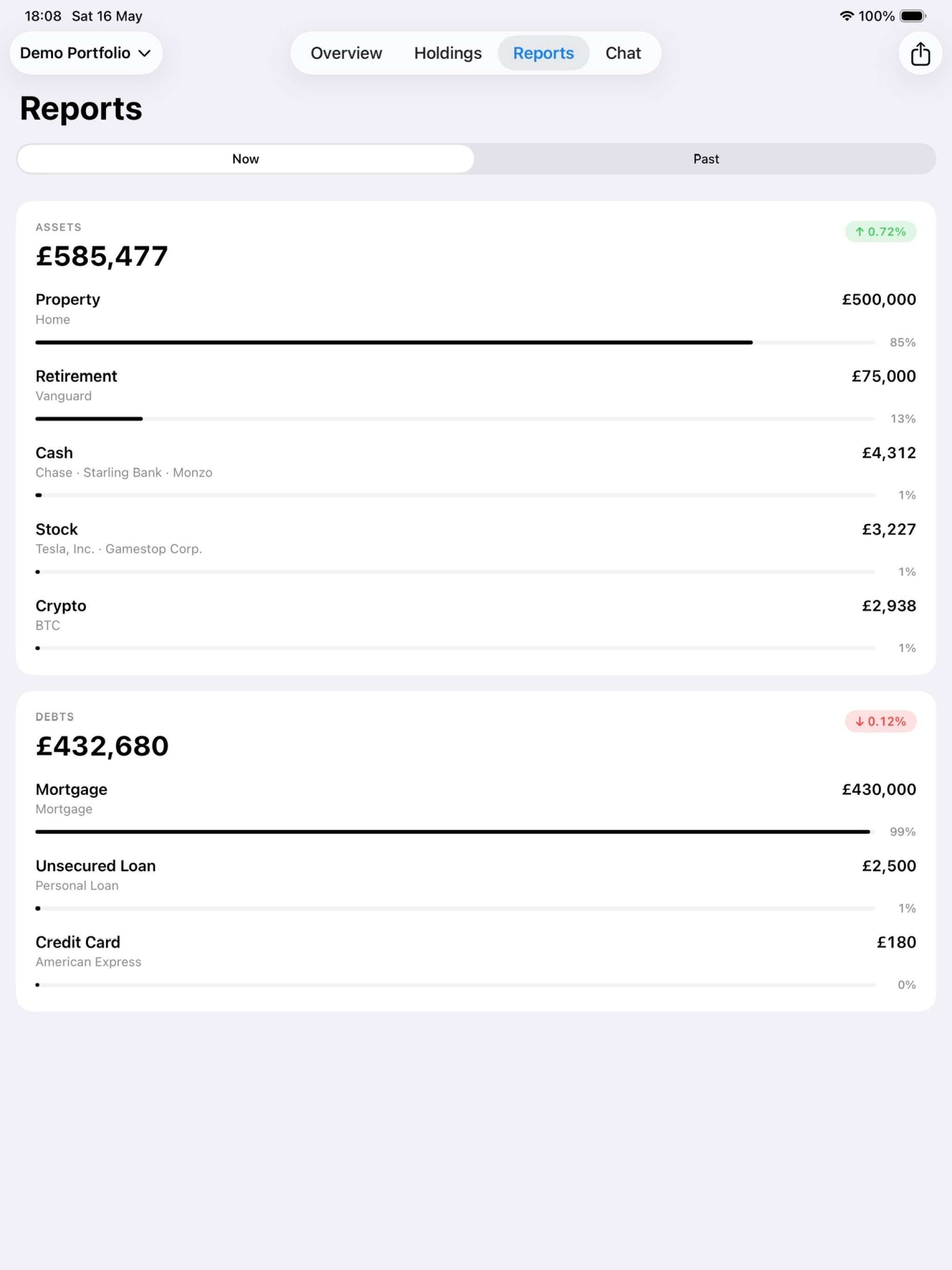Open the Chat tab
The image size is (952, 1270).
pos(623,53)
